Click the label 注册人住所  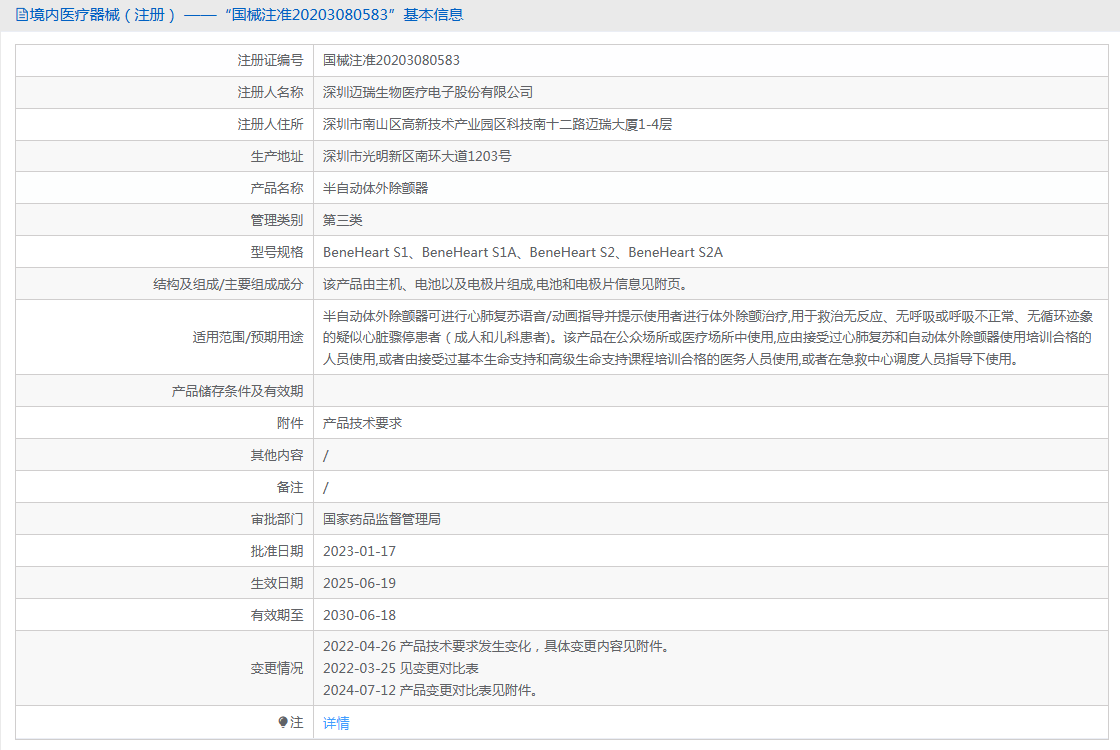pyautogui.click(x=271, y=124)
